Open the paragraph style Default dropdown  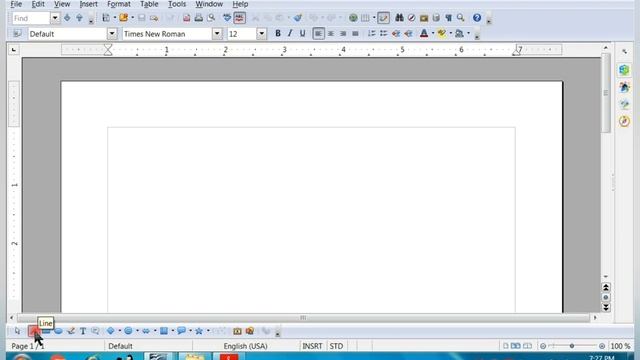coord(112,34)
